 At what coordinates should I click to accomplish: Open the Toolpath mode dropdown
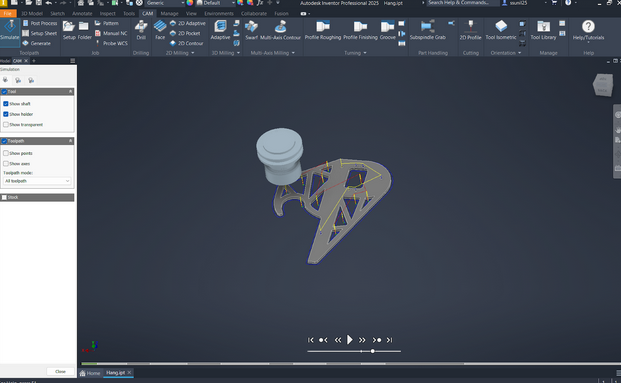click(37, 181)
